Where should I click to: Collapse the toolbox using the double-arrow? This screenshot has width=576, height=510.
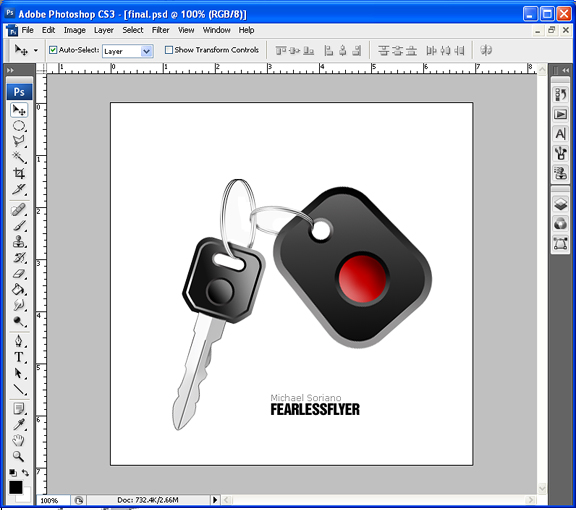10,70
